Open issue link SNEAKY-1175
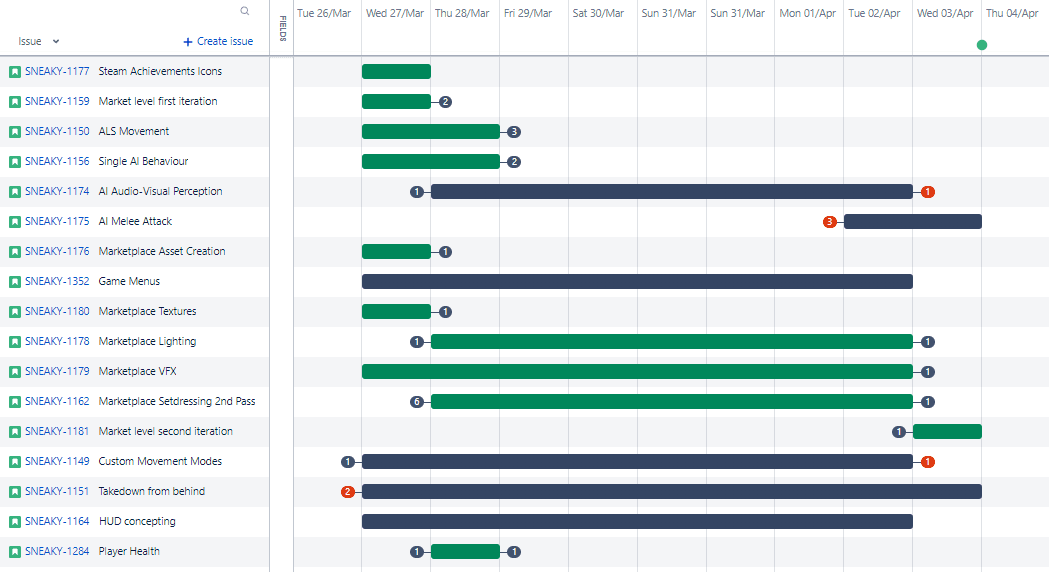Image resolution: width=1049 pixels, height=572 pixels. [x=57, y=221]
